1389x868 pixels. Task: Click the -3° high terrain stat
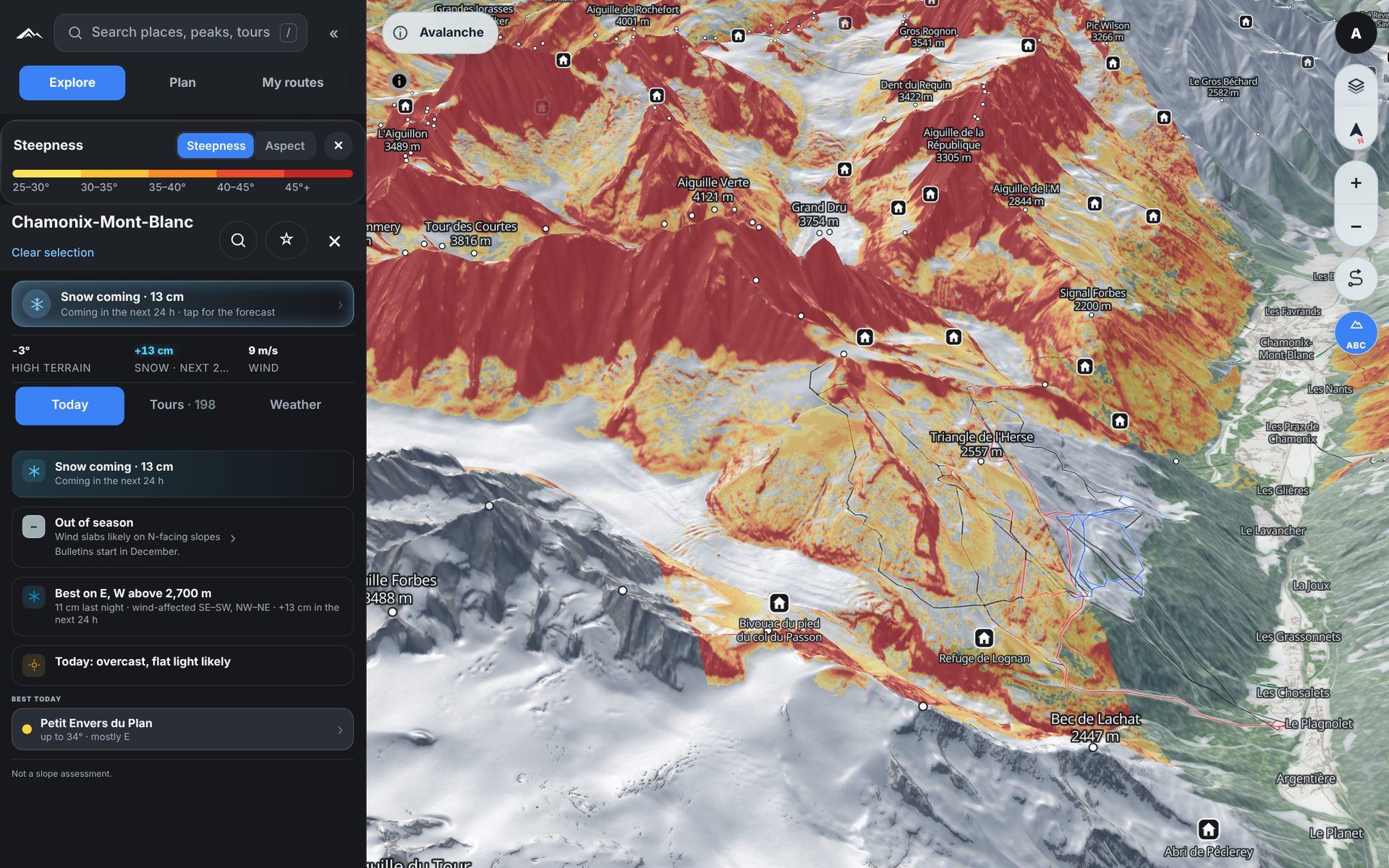point(51,359)
